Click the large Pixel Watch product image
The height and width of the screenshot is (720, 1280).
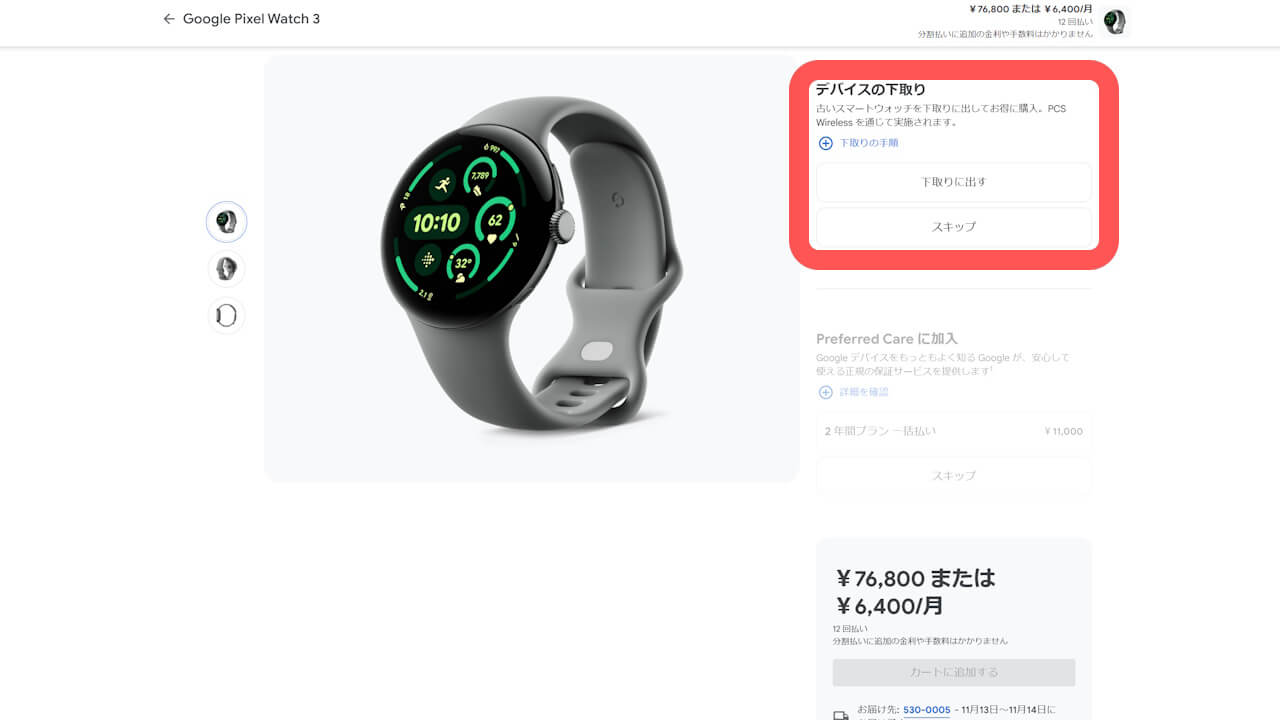click(x=532, y=268)
